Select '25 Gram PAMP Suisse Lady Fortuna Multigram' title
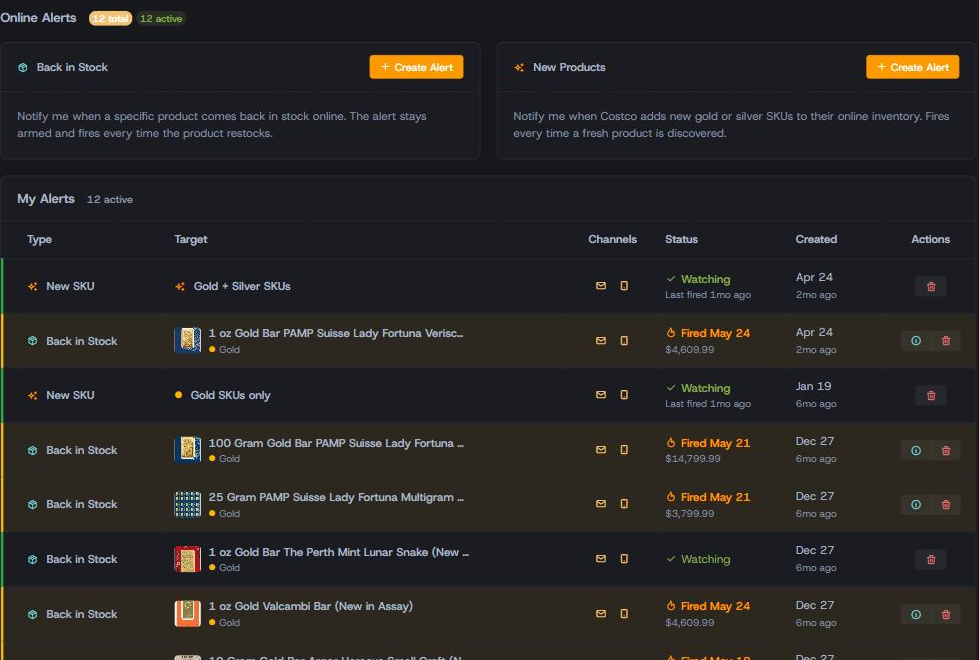Image resolution: width=979 pixels, height=660 pixels. (336, 497)
